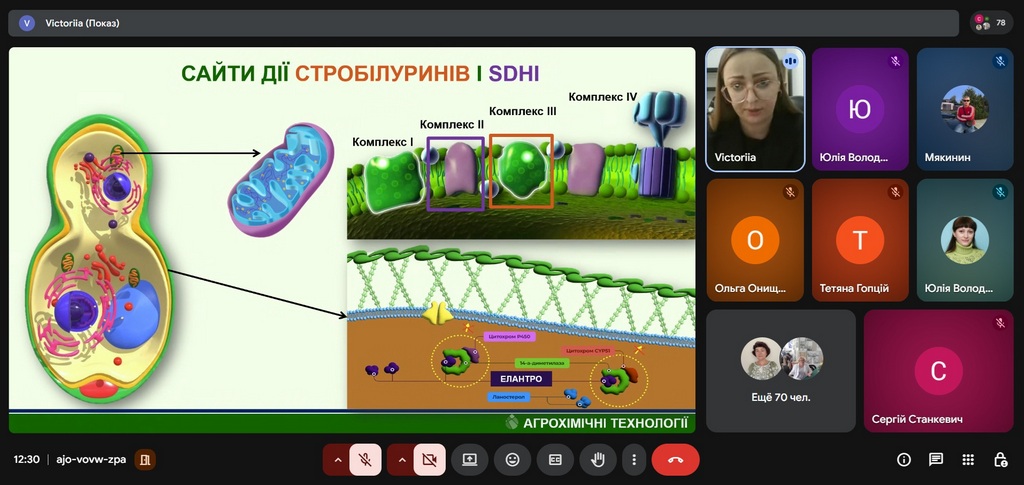Click the present screen icon

(469, 460)
